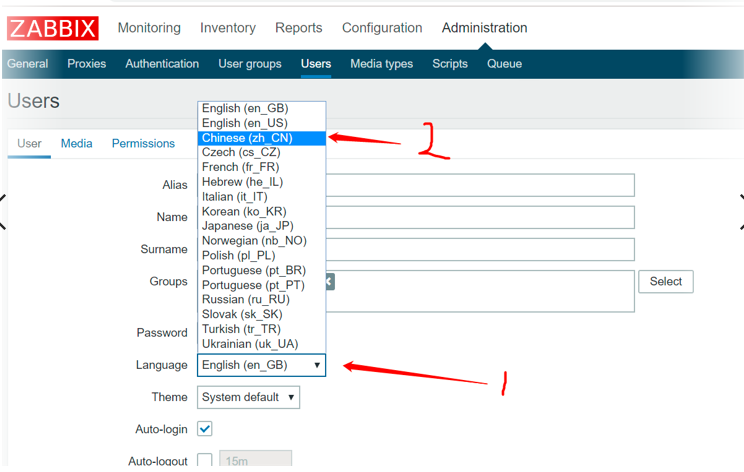
Task: Go to Media types submenu
Action: pos(381,64)
